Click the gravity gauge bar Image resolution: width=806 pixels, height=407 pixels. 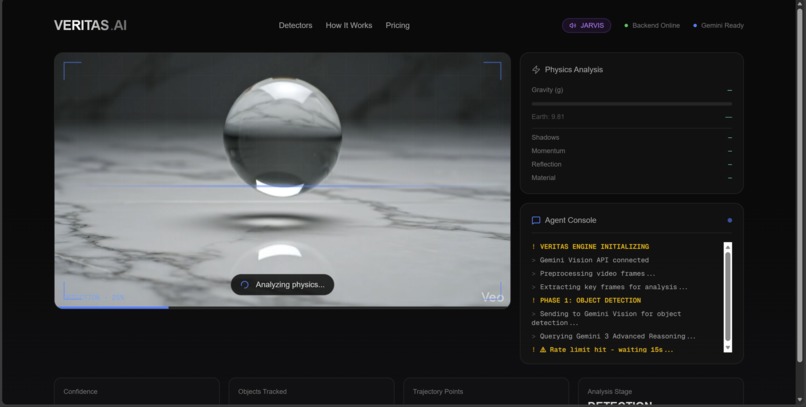(632, 104)
